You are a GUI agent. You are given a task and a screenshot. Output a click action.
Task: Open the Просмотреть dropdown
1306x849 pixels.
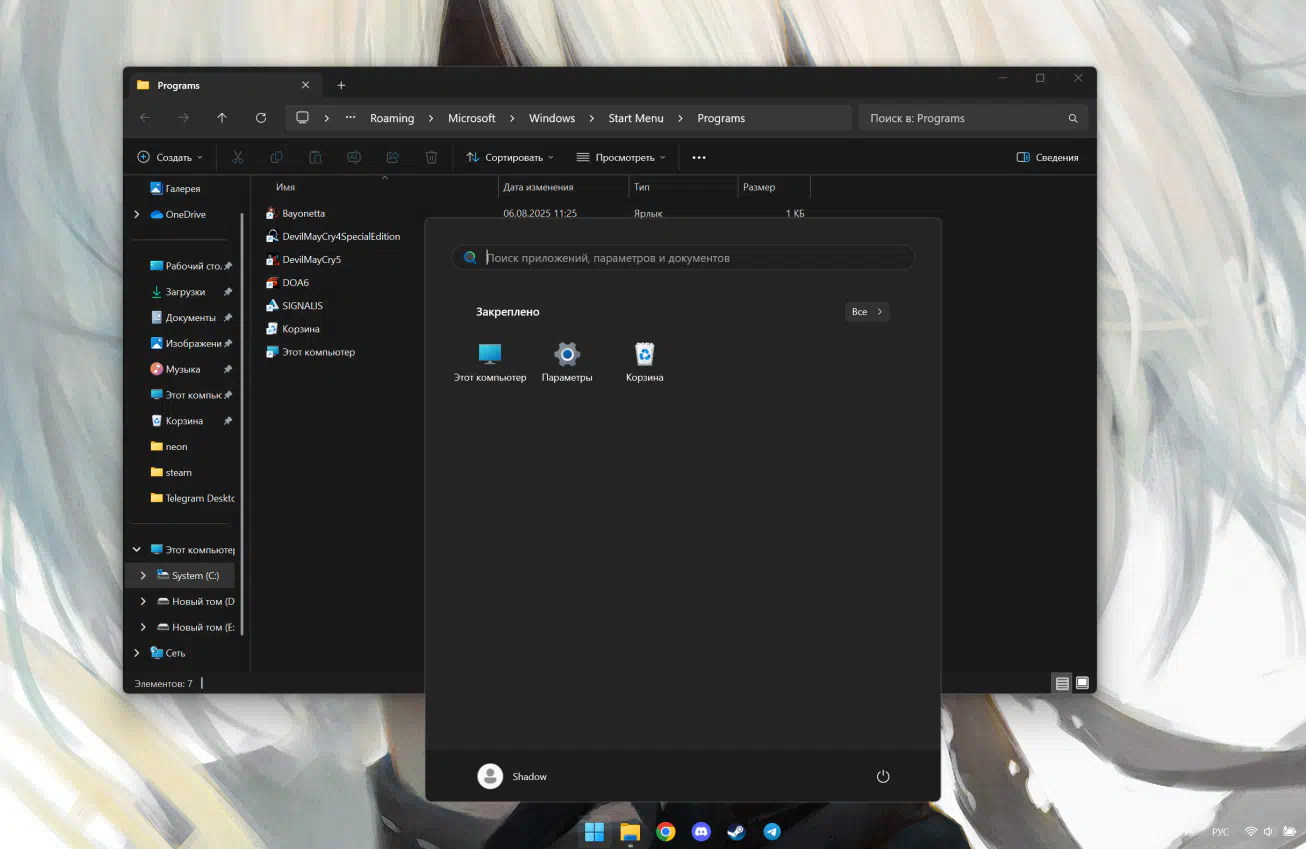pos(620,157)
